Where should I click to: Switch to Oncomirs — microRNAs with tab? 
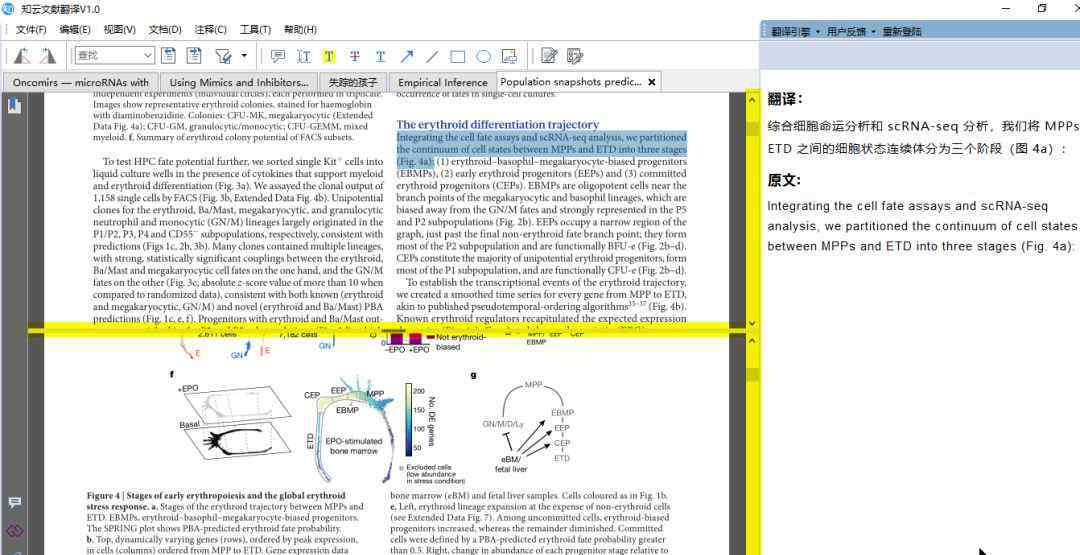pyautogui.click(x=81, y=82)
